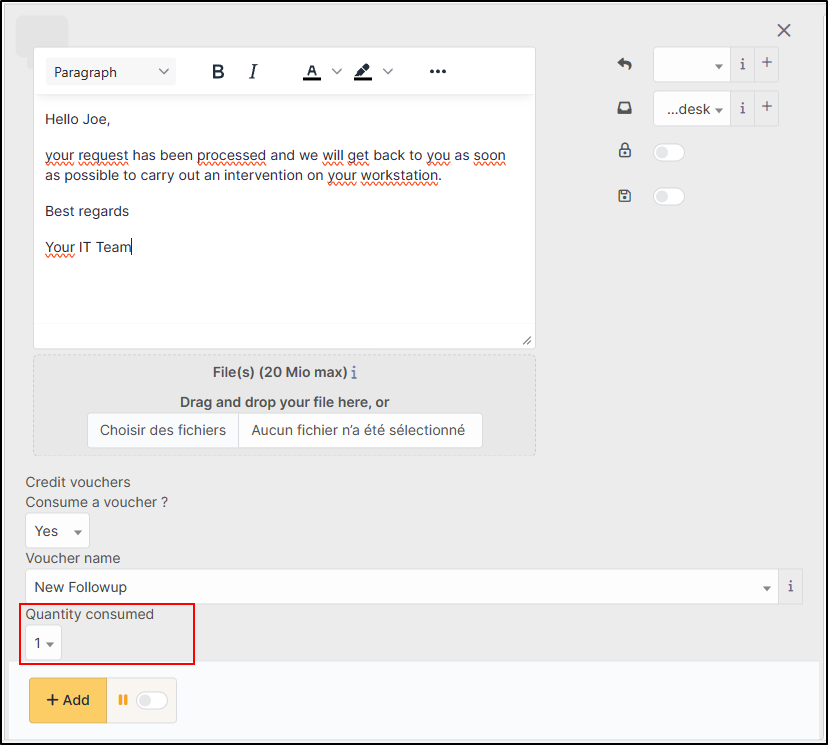Click info icon beside helpdesk source dropdown
828x745 pixels.
742,108
